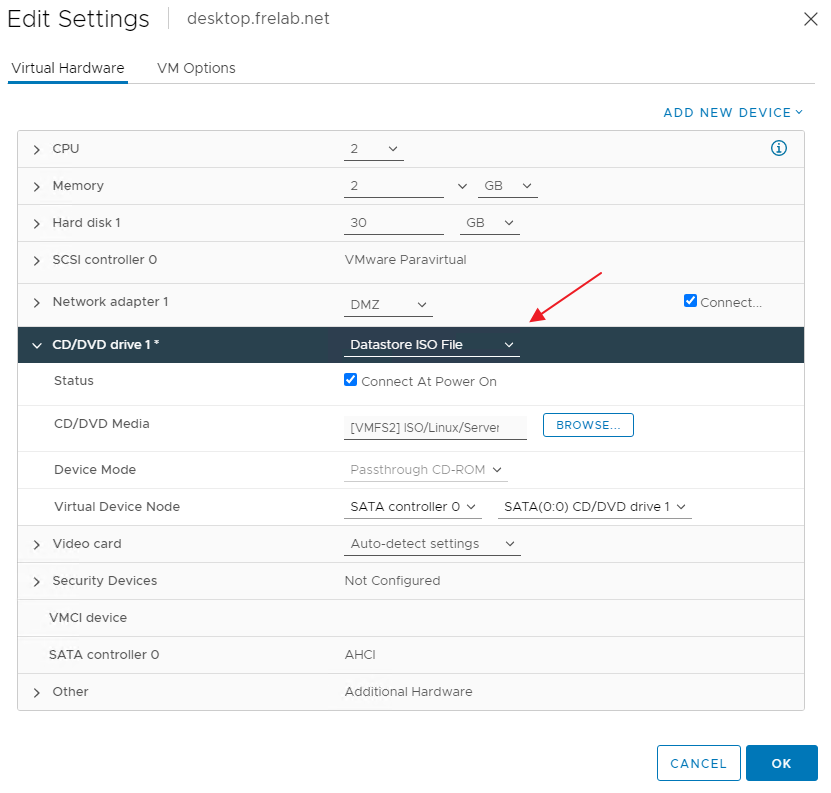Expand the Hard disk 1 row
Screen dimensions: 831x793
tap(37, 223)
